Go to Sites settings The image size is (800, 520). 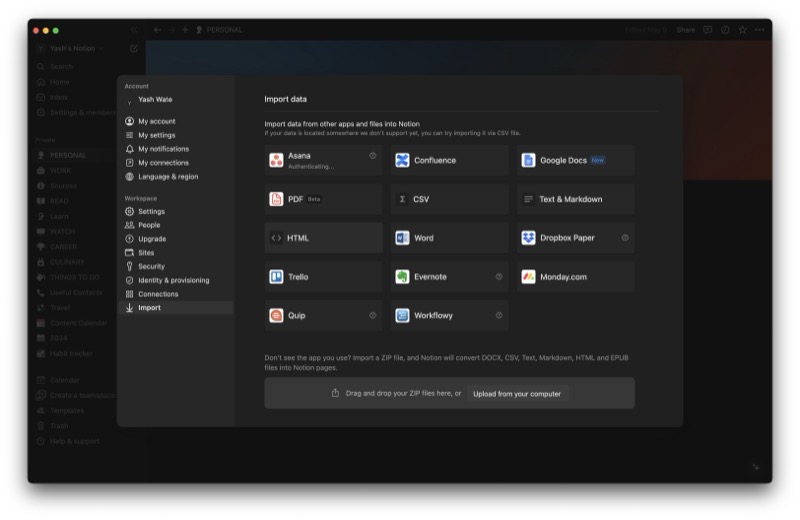click(176, 253)
